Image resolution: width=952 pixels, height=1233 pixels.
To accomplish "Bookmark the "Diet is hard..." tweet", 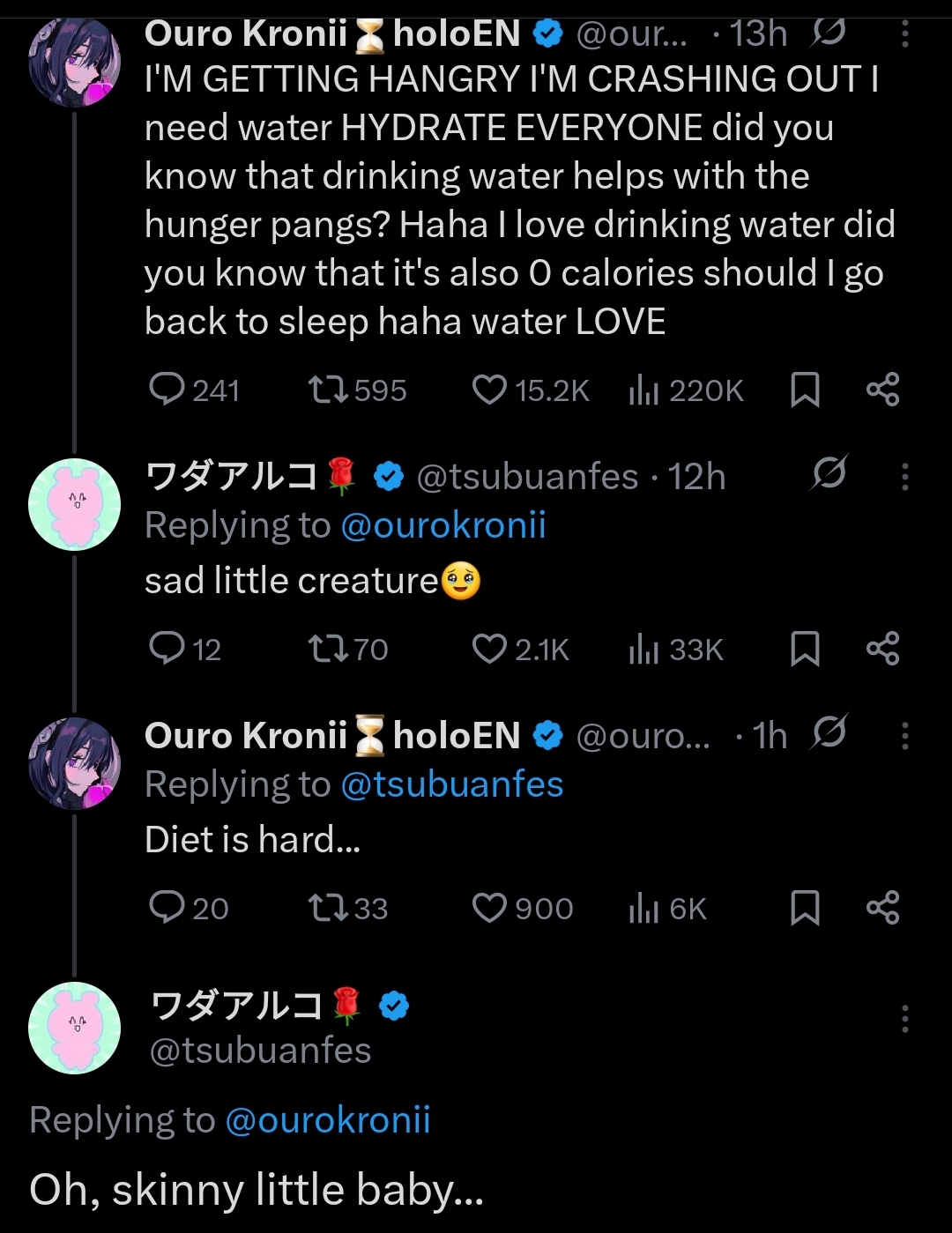I will (x=805, y=908).
